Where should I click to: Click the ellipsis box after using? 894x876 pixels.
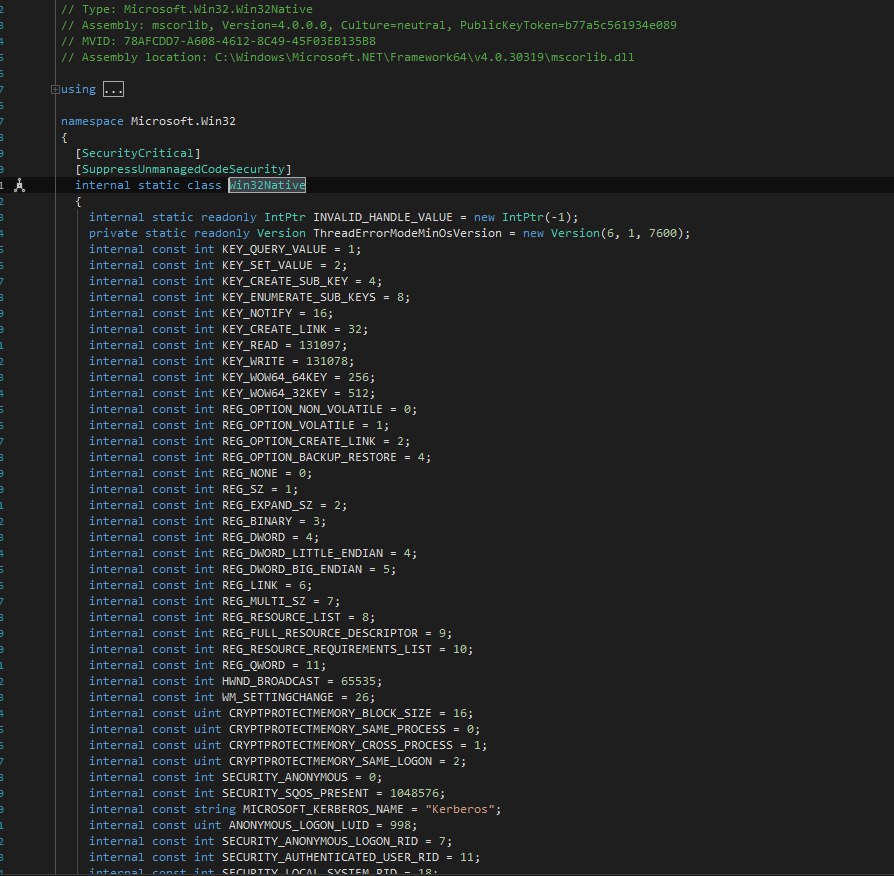pyautogui.click(x=113, y=89)
